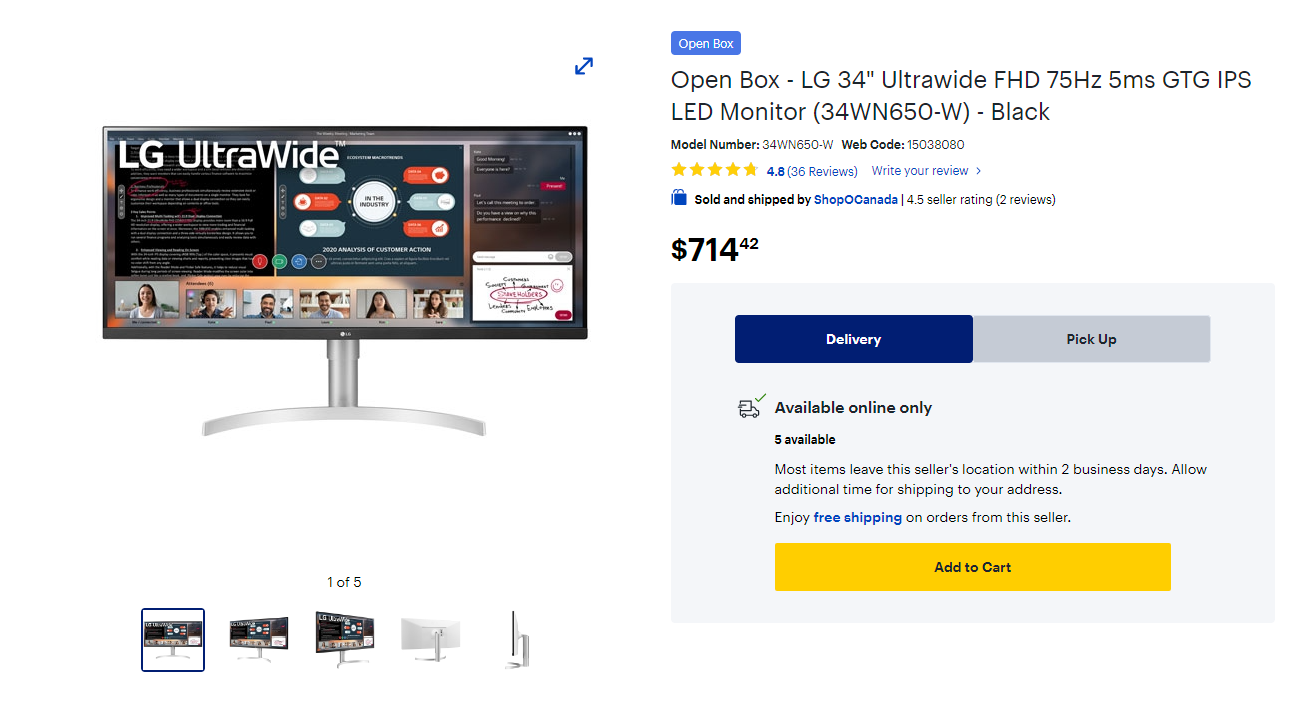Select the Delivery tab

pyautogui.click(x=853, y=339)
